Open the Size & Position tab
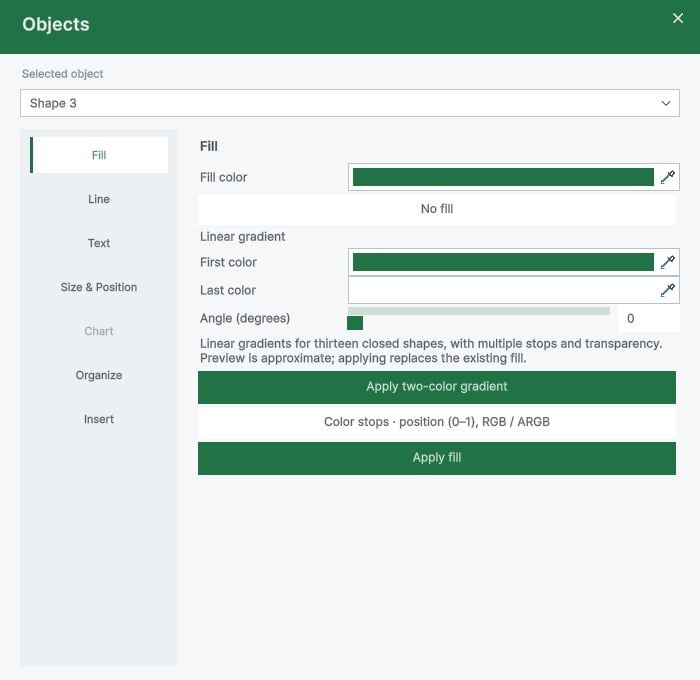Image resolution: width=700 pixels, height=680 pixels. [x=99, y=287]
